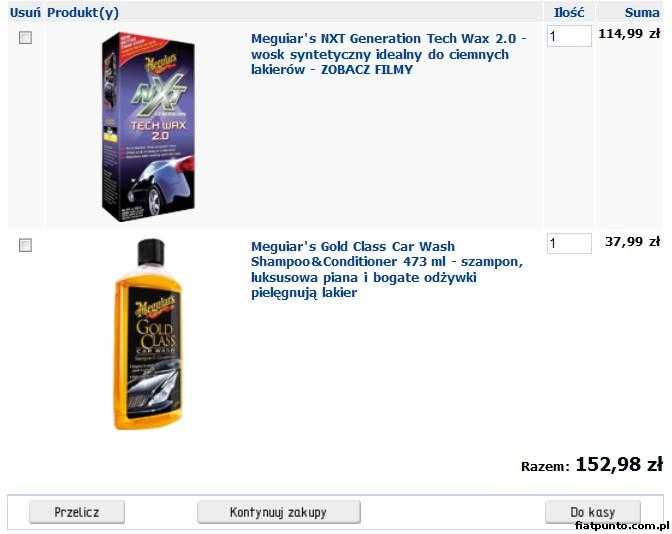Viewport: 672px width, 534px height.
Task: Click the Produkt(y) column header
Action: click(x=83, y=13)
